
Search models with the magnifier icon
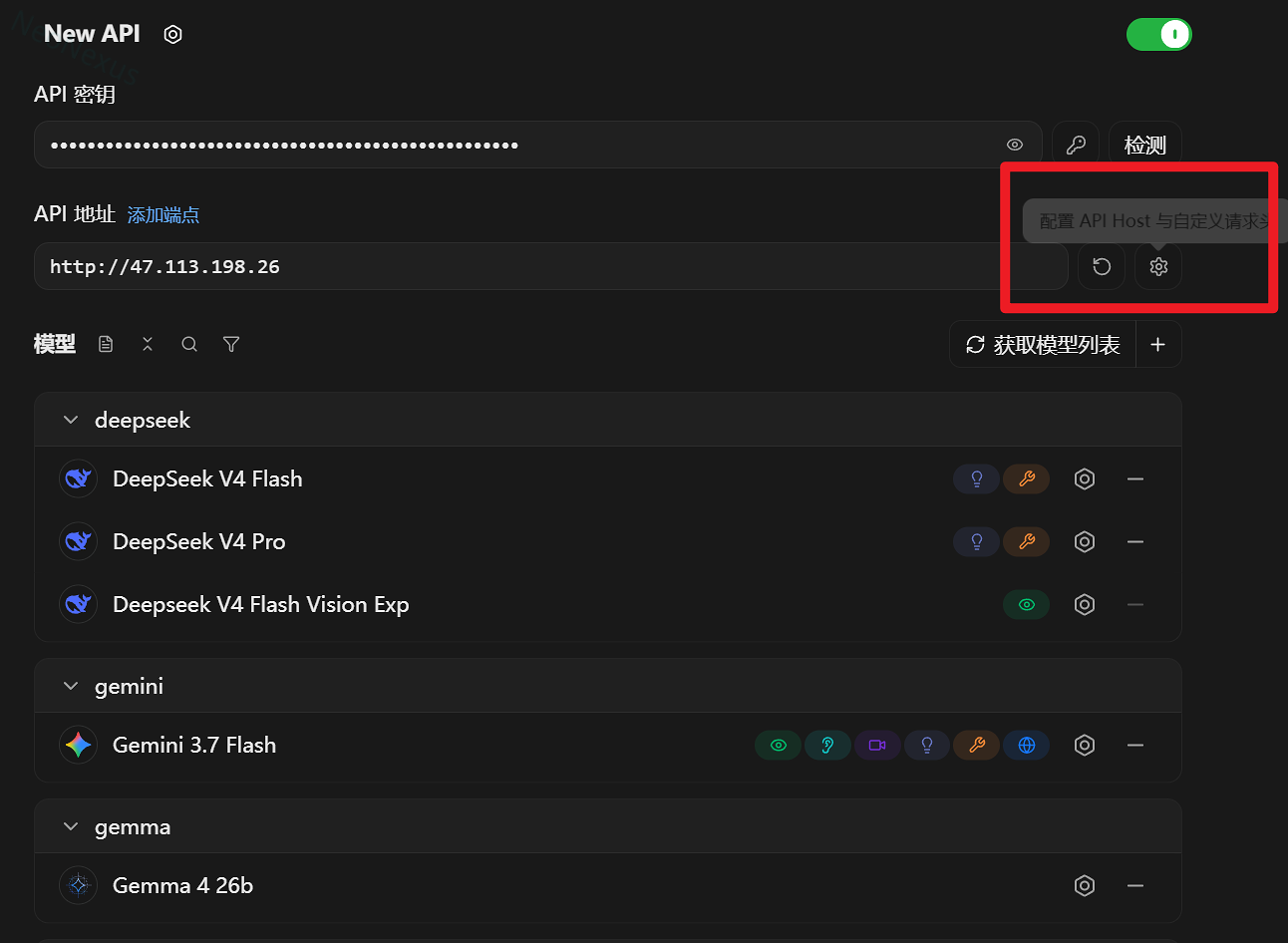pos(189,344)
